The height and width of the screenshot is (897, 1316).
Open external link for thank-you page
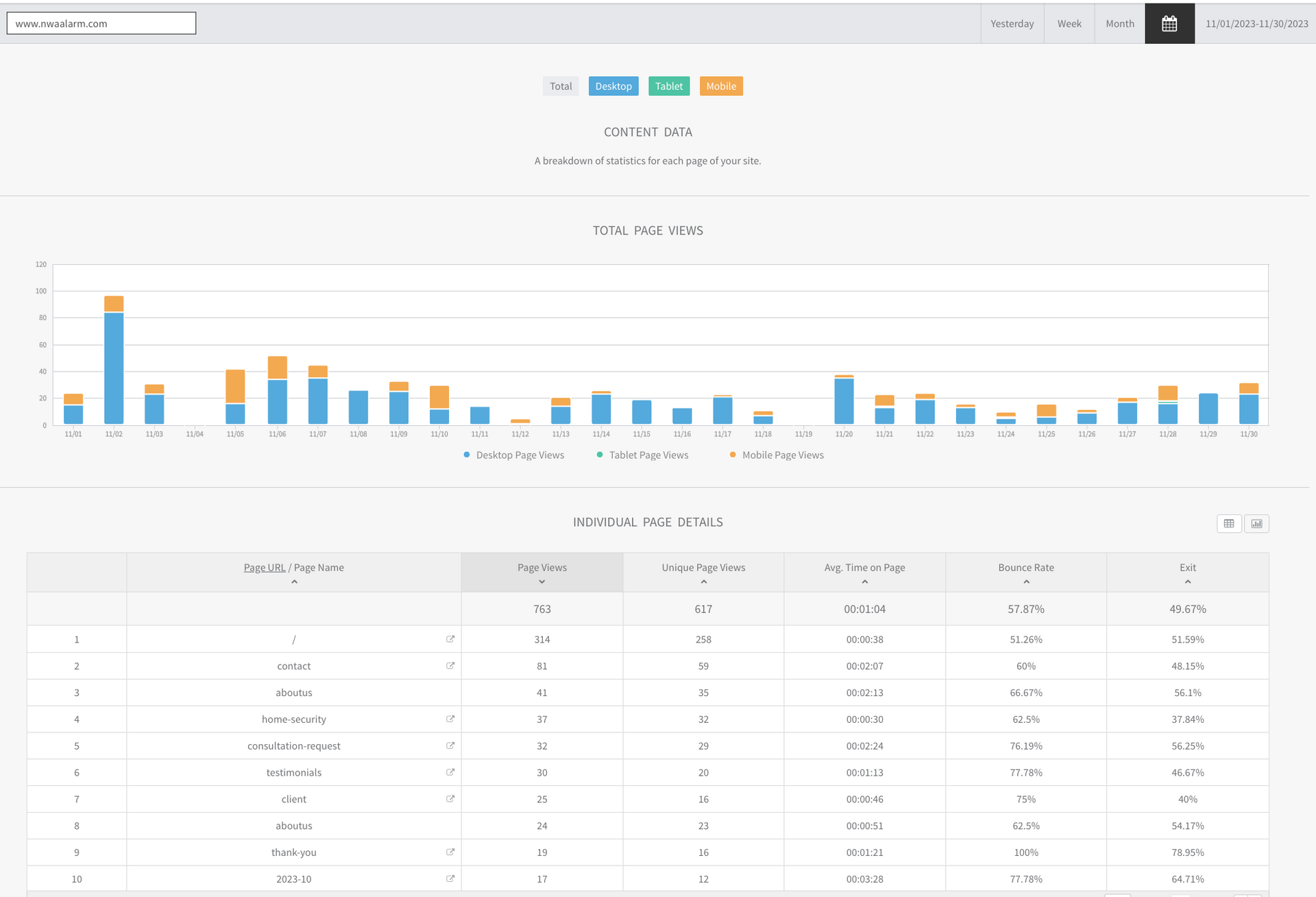coord(450,852)
